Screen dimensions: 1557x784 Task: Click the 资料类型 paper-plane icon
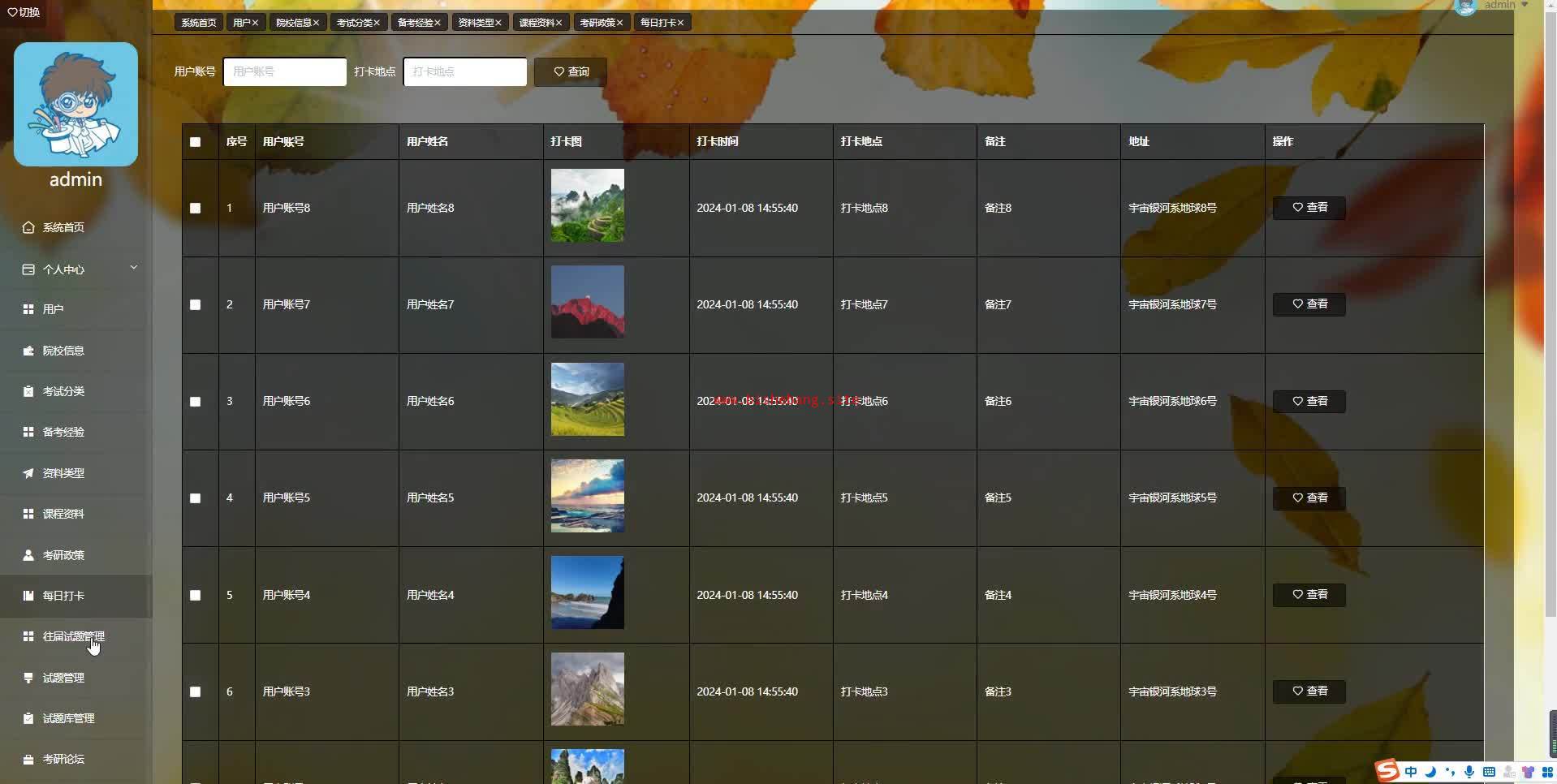(28, 473)
